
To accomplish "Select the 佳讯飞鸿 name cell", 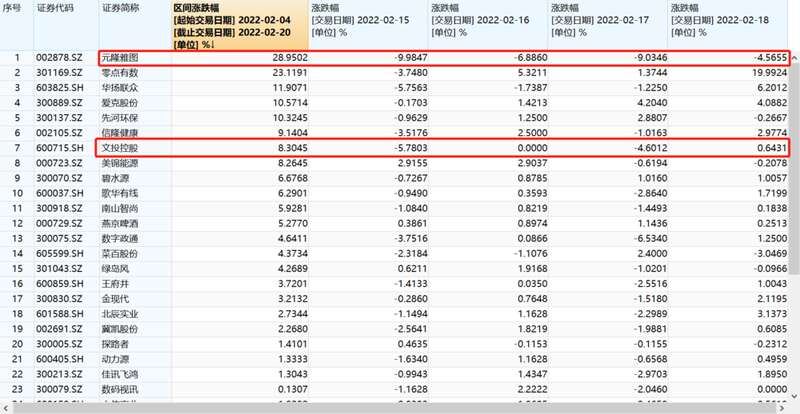I will [120, 374].
